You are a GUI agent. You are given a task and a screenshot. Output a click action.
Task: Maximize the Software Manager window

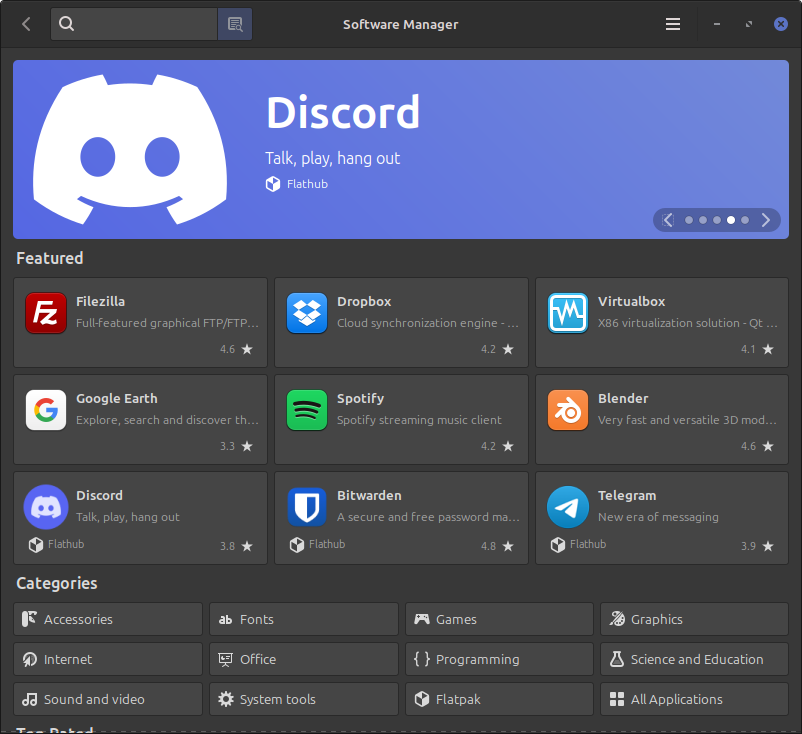tap(749, 24)
